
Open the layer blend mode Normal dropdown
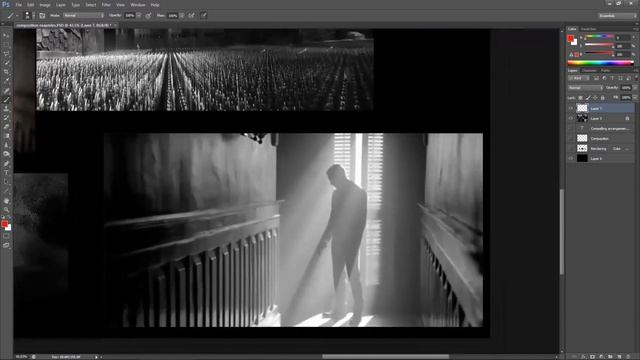[585, 88]
